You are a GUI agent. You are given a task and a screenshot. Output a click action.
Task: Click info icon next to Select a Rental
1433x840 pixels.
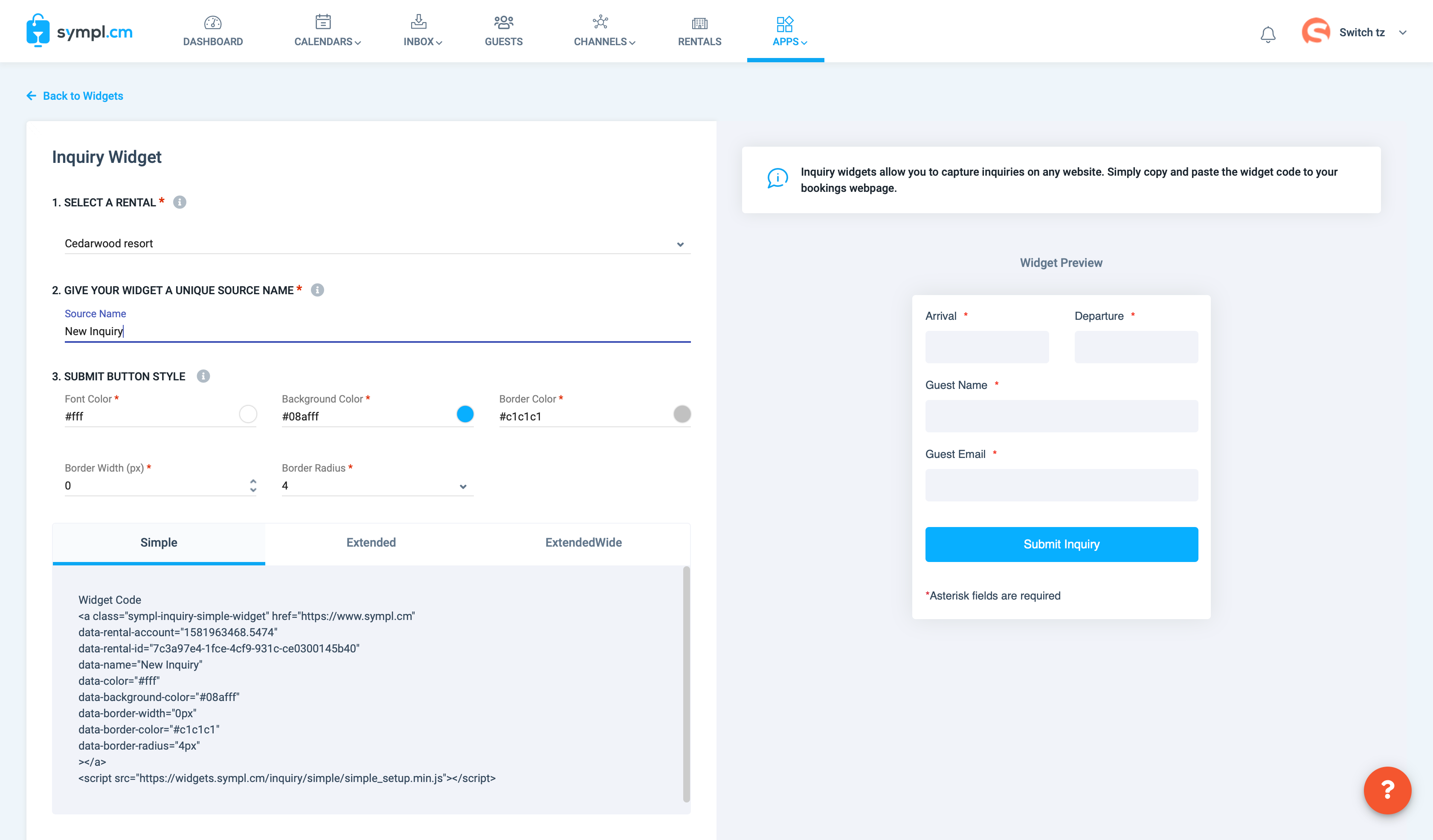180,203
